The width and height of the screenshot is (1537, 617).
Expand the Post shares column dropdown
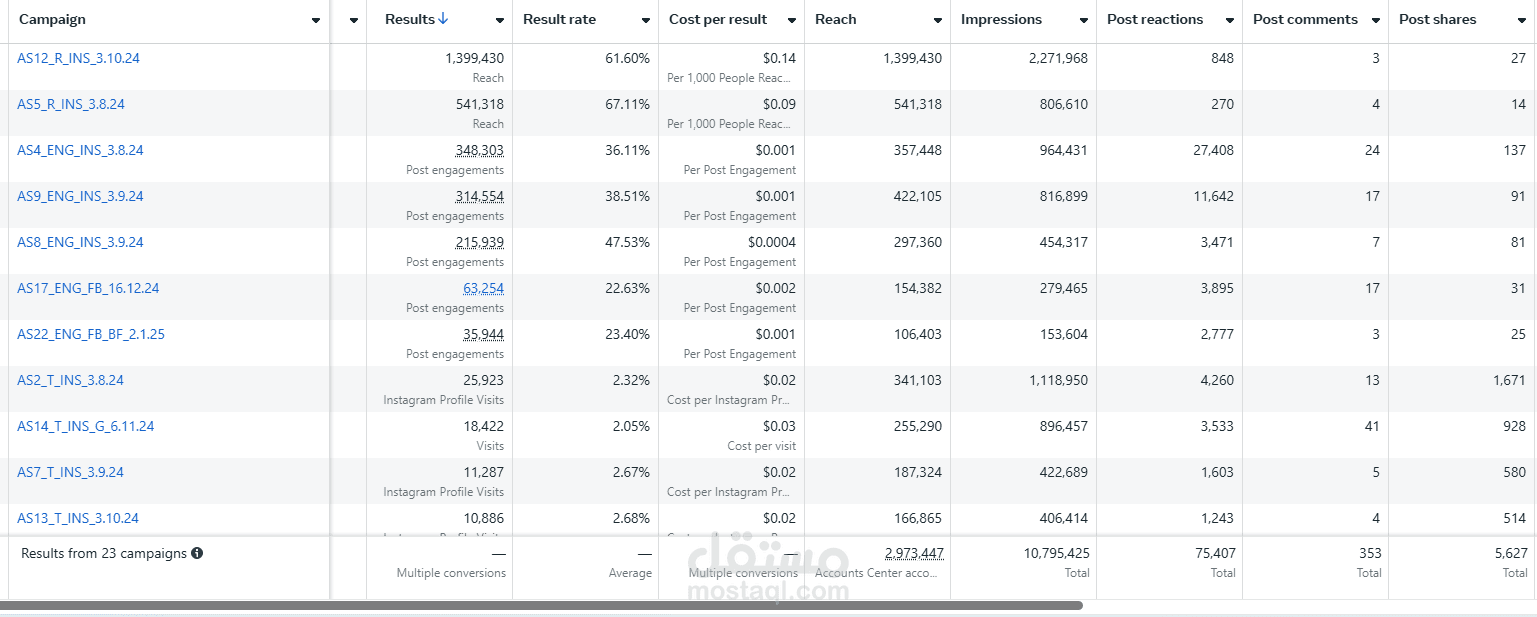tap(1521, 20)
